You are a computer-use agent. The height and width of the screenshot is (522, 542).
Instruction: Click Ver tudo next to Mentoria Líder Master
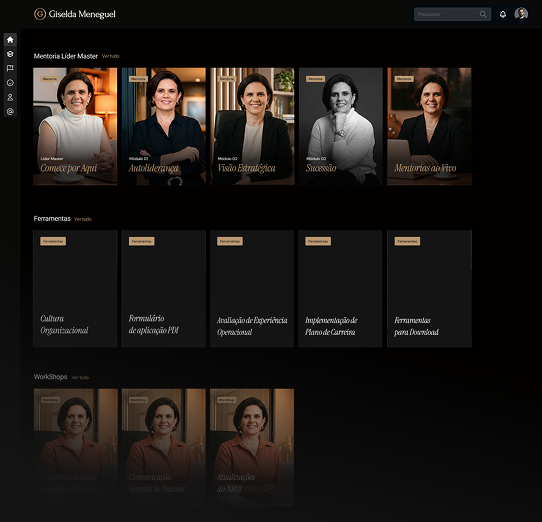pos(111,56)
